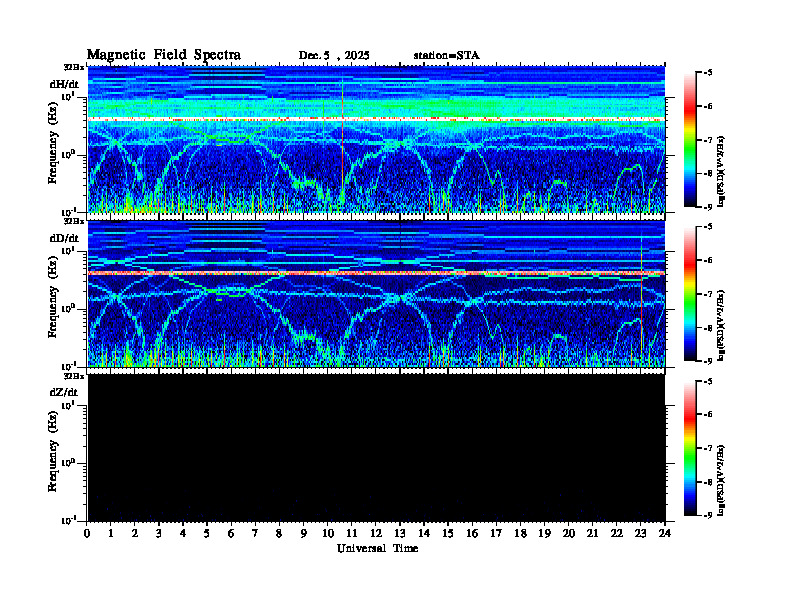Click the -6 tick on dD/dt color bar
The image size is (792, 612).
coord(708,260)
